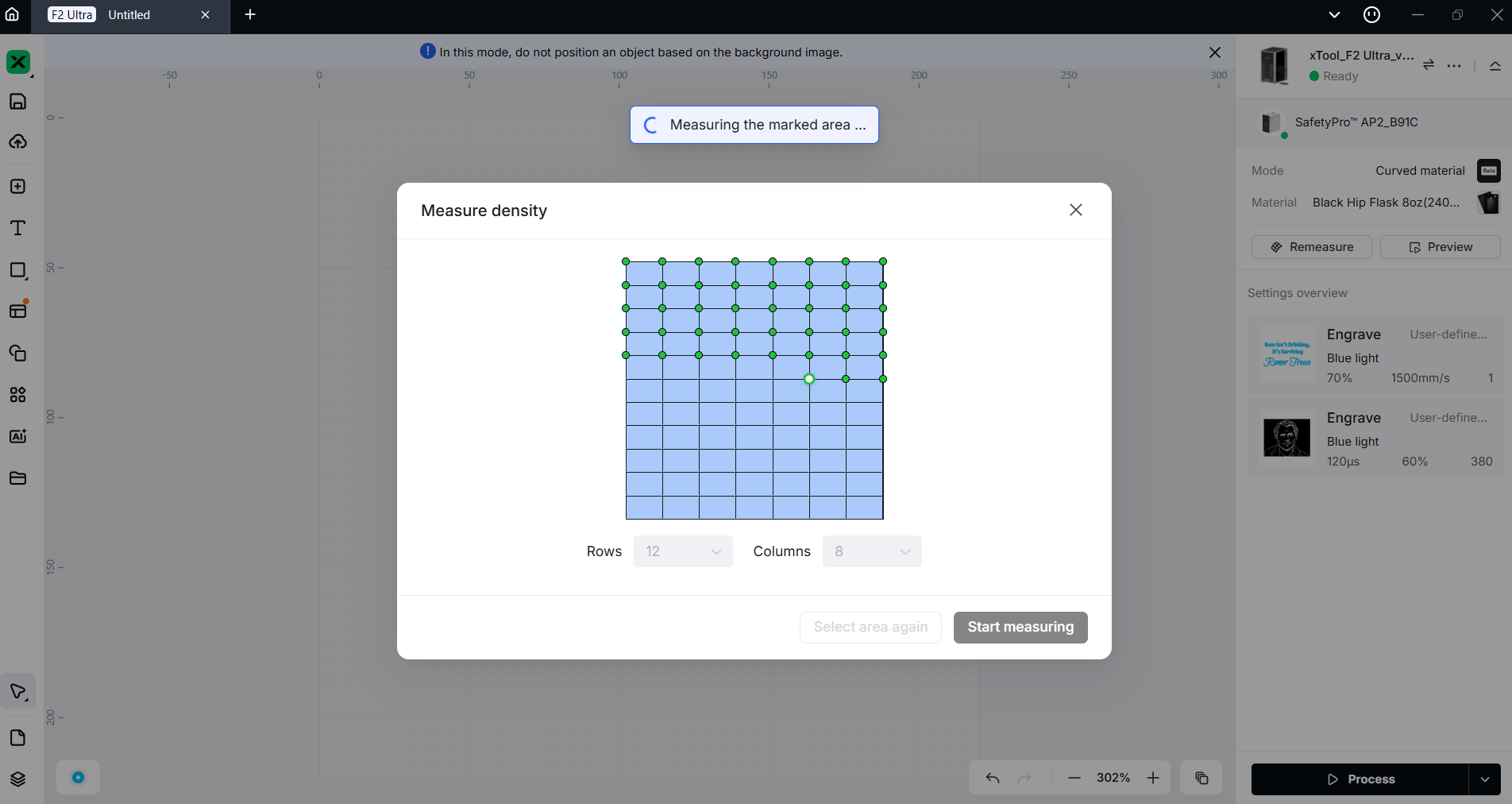Expand the Process options arrow

click(1485, 779)
